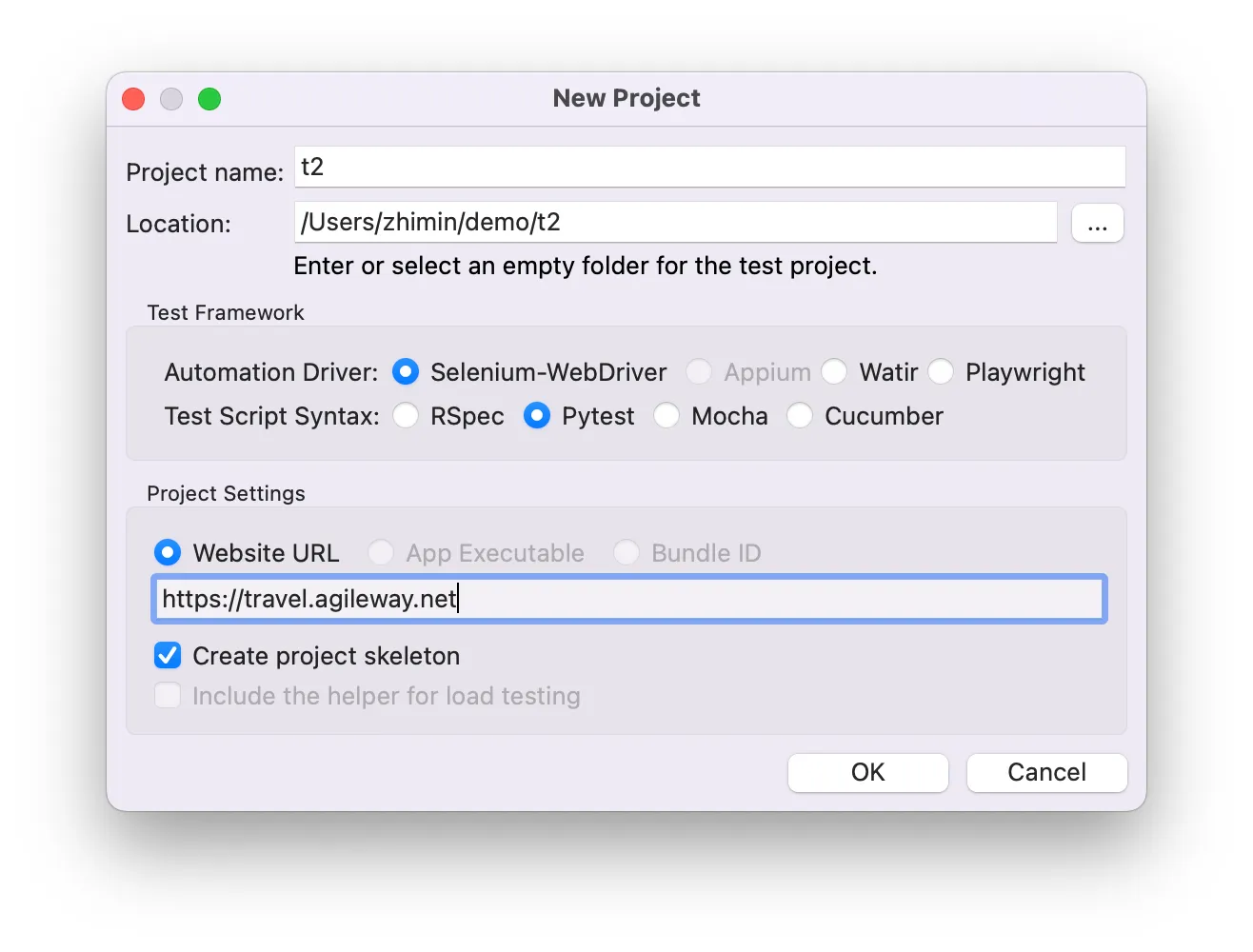
Task: Click the Project name field
Action: 710,167
